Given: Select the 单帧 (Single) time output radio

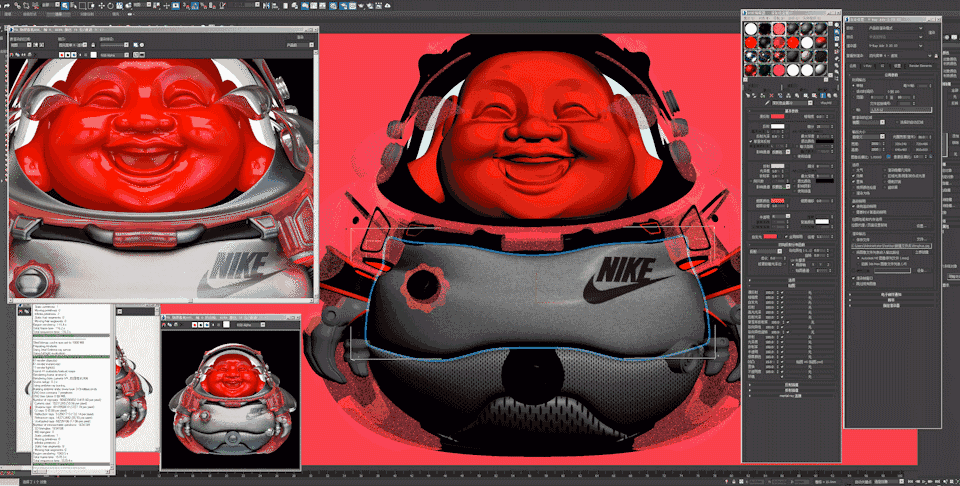Looking at the screenshot, I should (x=853, y=86).
